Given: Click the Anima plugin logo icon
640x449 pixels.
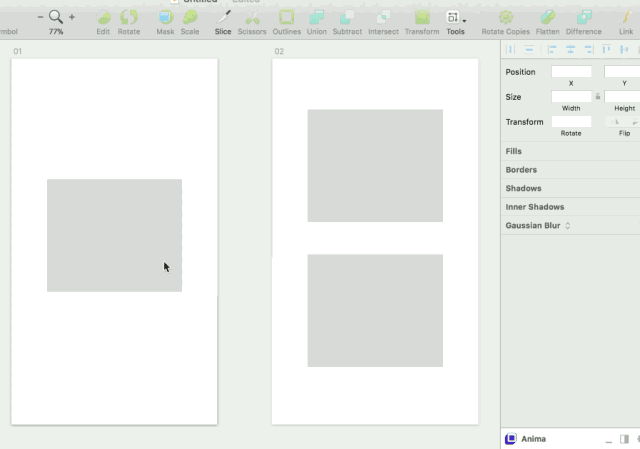Looking at the screenshot, I should tap(511, 439).
